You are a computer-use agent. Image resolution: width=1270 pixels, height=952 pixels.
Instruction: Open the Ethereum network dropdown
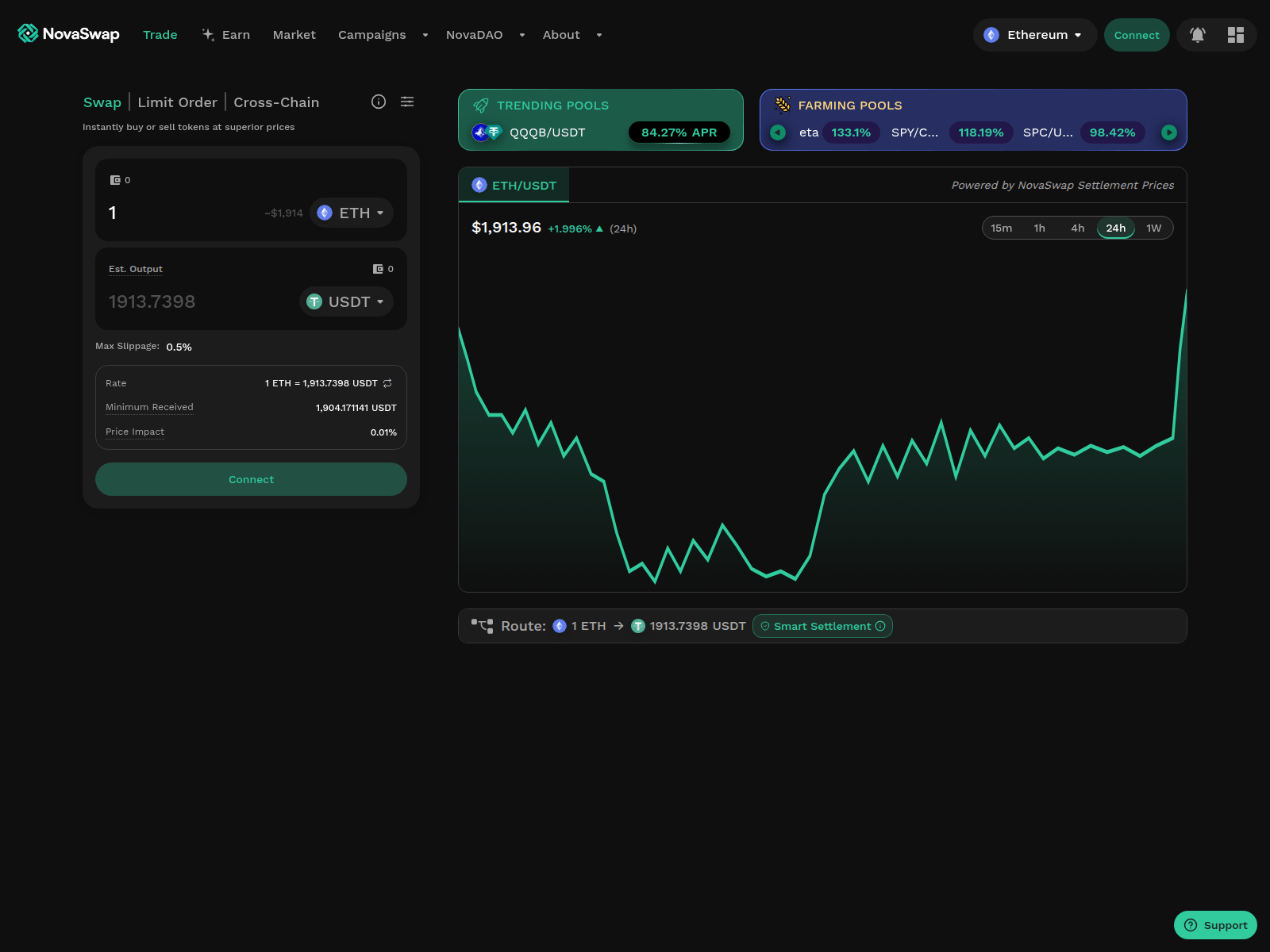tap(1035, 35)
